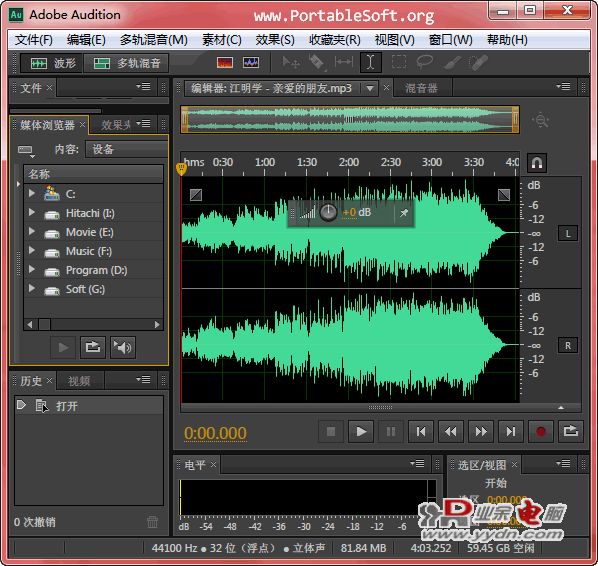Adjust the amplitude gain knob
The width and height of the screenshot is (598, 566).
328,212
